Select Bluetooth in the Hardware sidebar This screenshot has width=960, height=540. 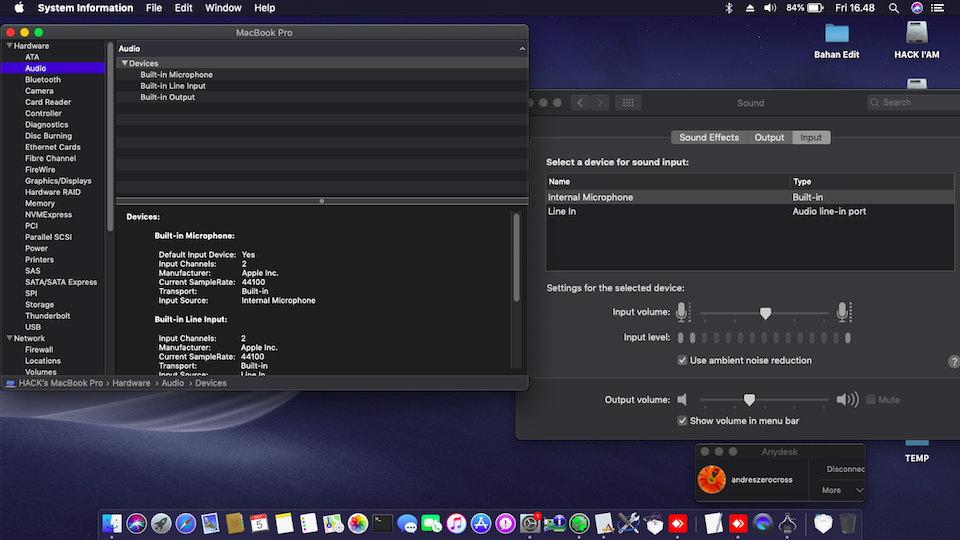click(x=43, y=80)
